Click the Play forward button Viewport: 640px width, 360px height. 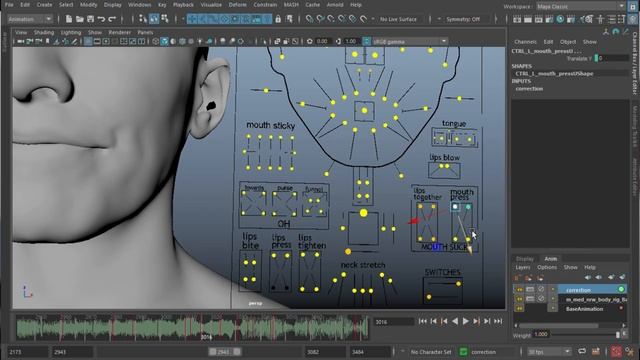click(465, 321)
